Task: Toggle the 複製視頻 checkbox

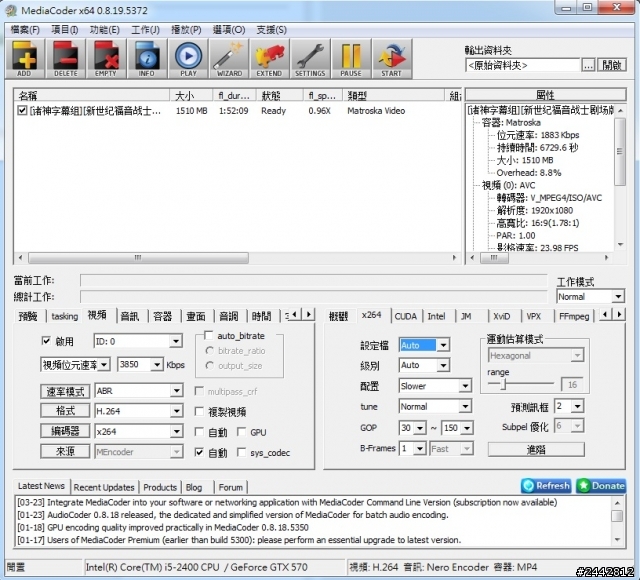Action: coord(199,411)
